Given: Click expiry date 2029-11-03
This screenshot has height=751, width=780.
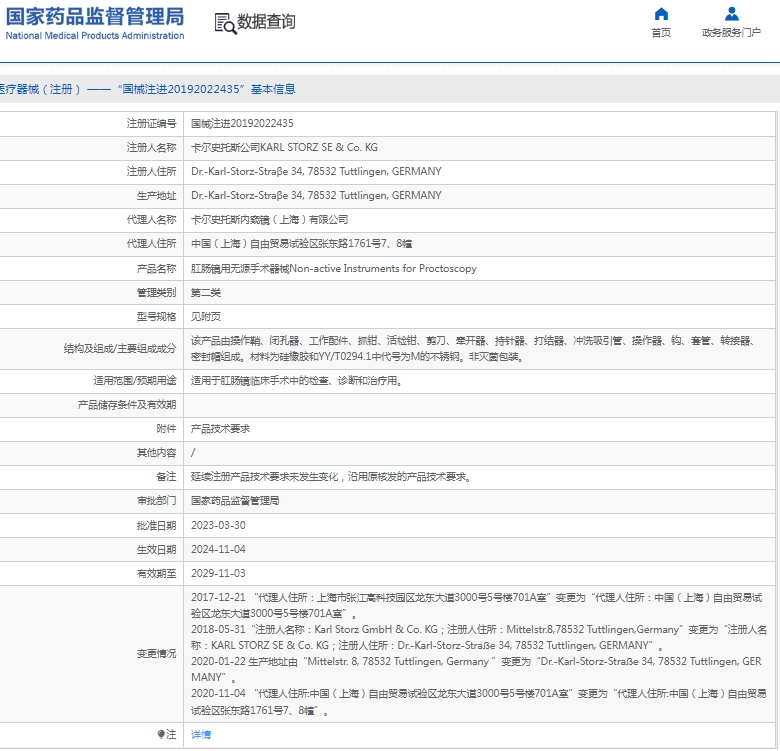Looking at the screenshot, I should pos(218,573).
